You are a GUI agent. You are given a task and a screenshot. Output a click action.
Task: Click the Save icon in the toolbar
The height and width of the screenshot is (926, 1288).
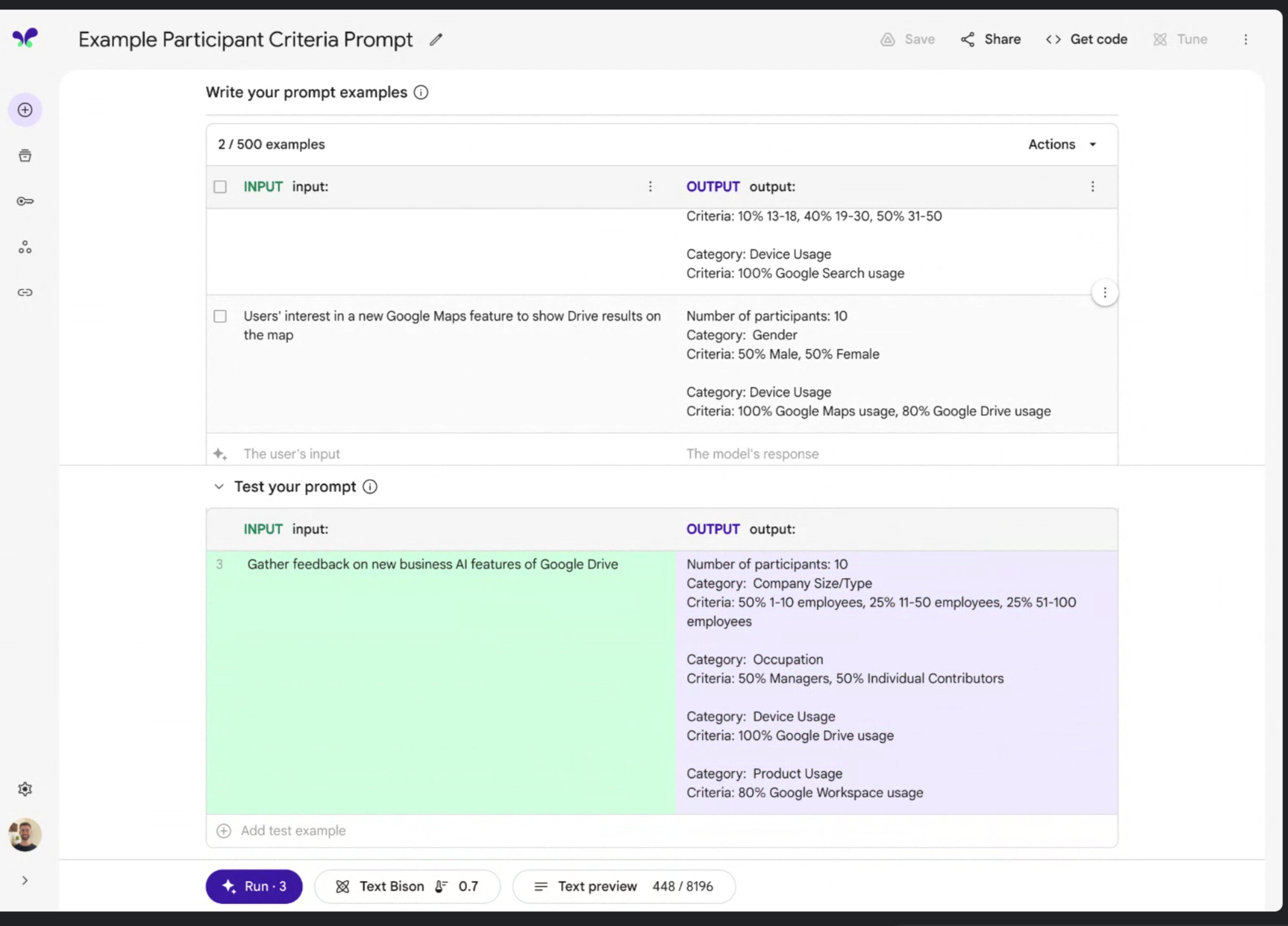pyautogui.click(x=888, y=39)
